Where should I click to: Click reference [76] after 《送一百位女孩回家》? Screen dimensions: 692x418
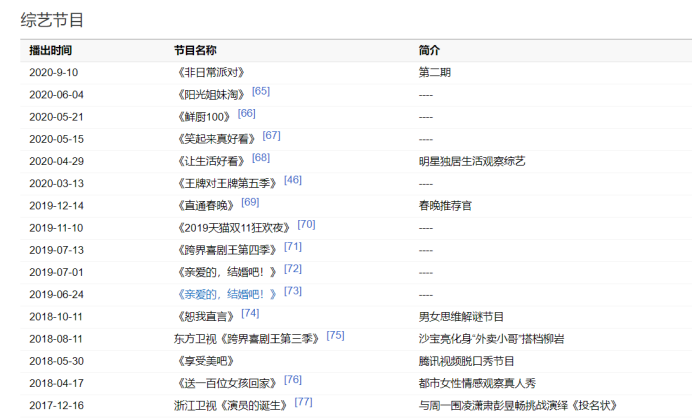point(293,379)
